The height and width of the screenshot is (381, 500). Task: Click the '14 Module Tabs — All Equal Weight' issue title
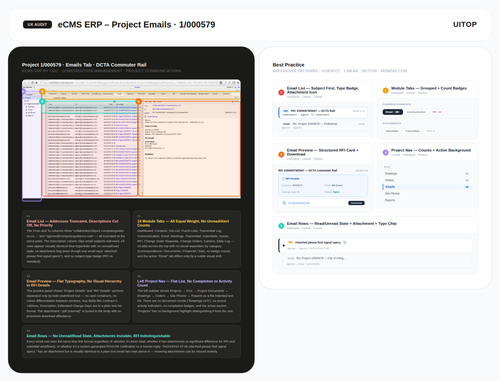183,223
